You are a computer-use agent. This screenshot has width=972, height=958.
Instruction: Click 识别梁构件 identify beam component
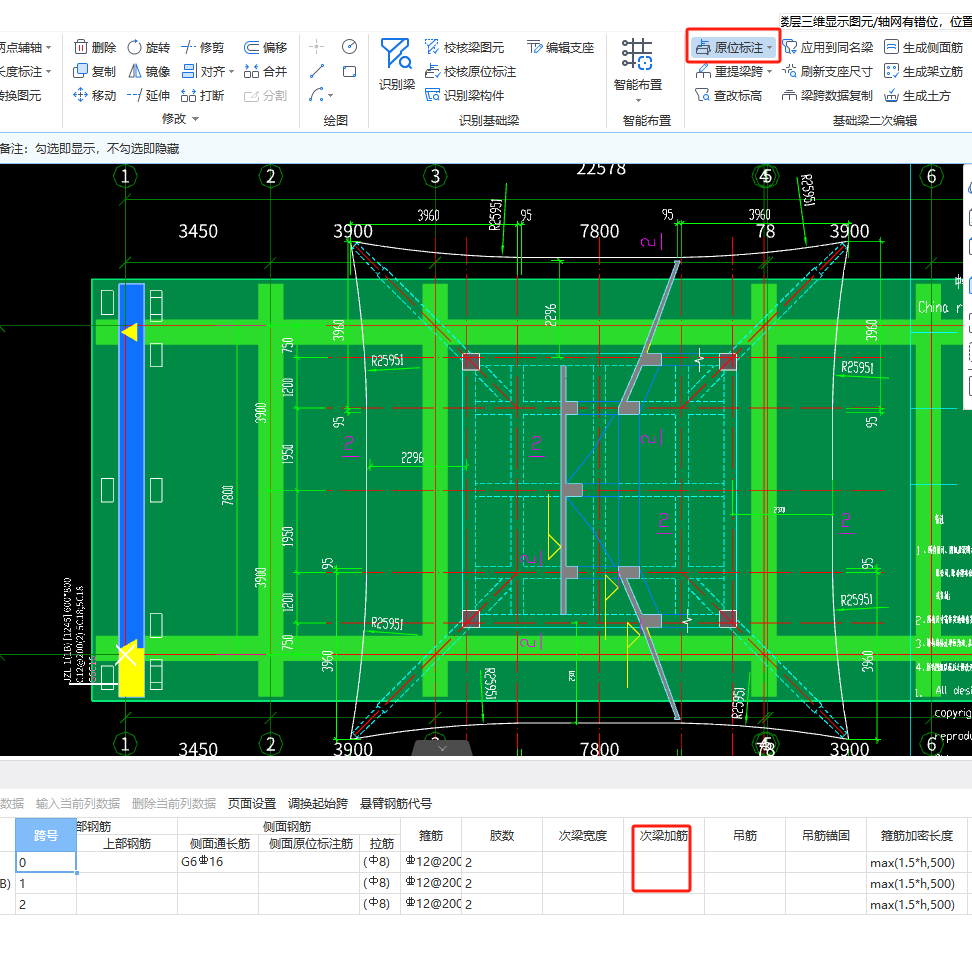coord(464,96)
